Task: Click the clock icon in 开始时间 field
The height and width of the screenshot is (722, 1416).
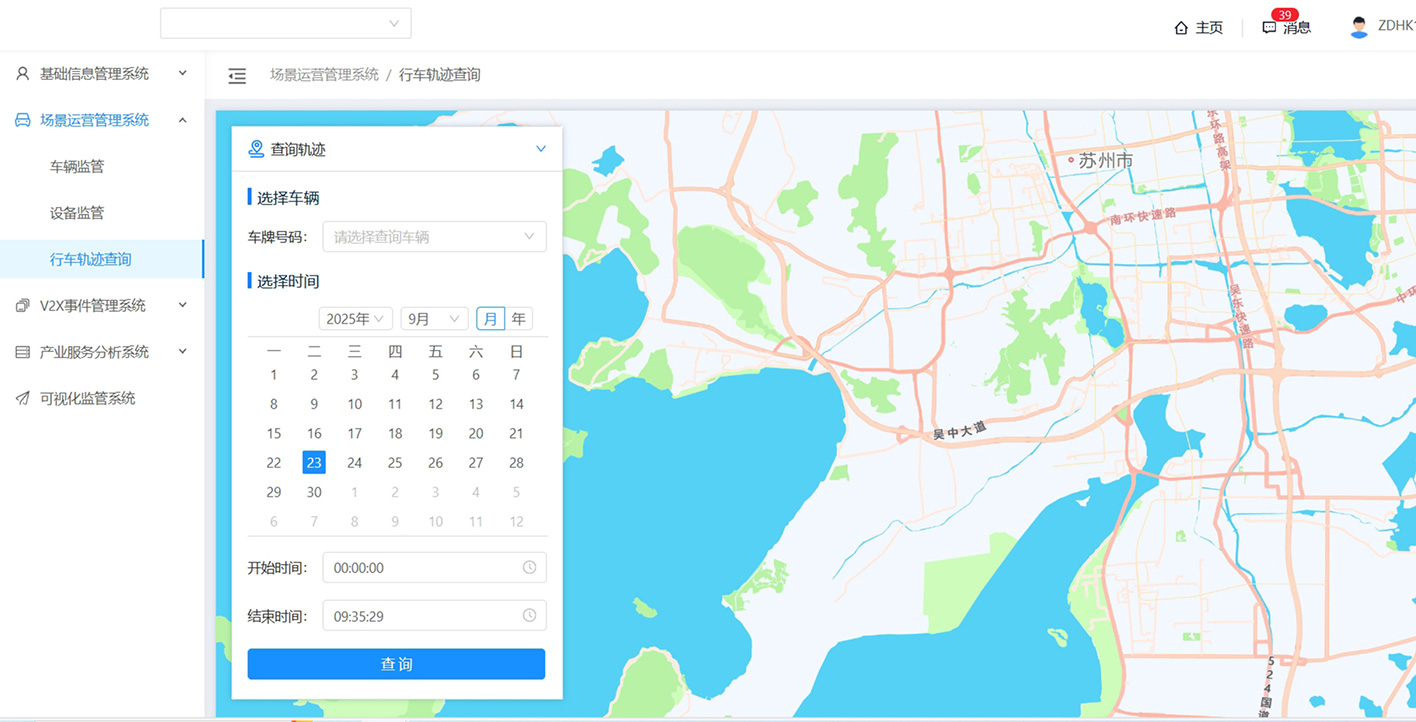Action: (x=529, y=567)
